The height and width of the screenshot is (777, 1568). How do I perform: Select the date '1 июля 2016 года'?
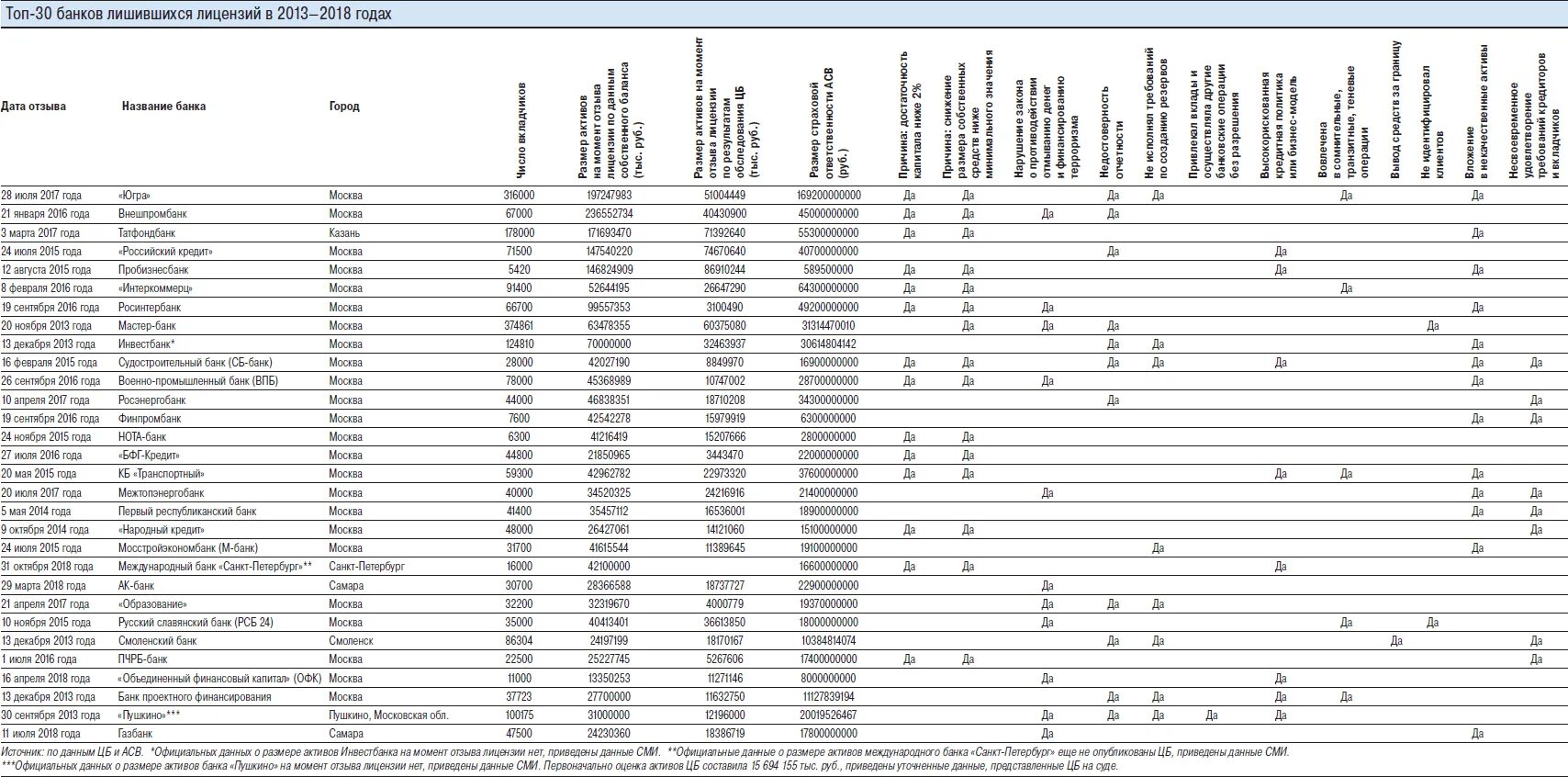[x=39, y=659]
